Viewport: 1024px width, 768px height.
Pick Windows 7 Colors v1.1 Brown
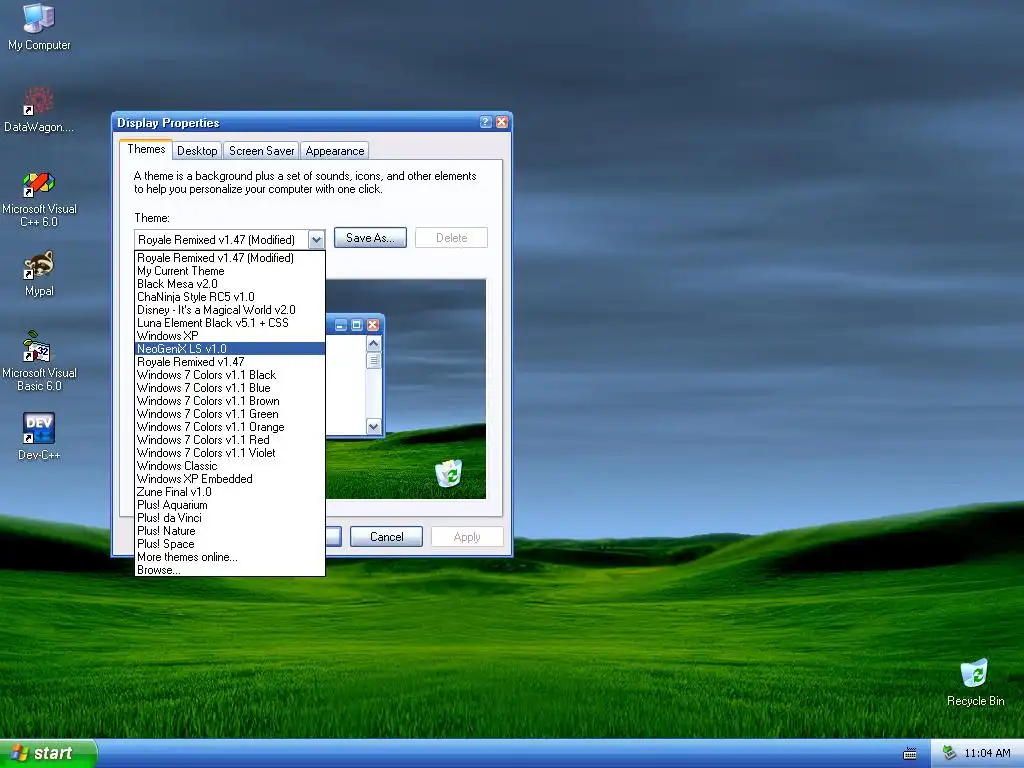point(230,401)
